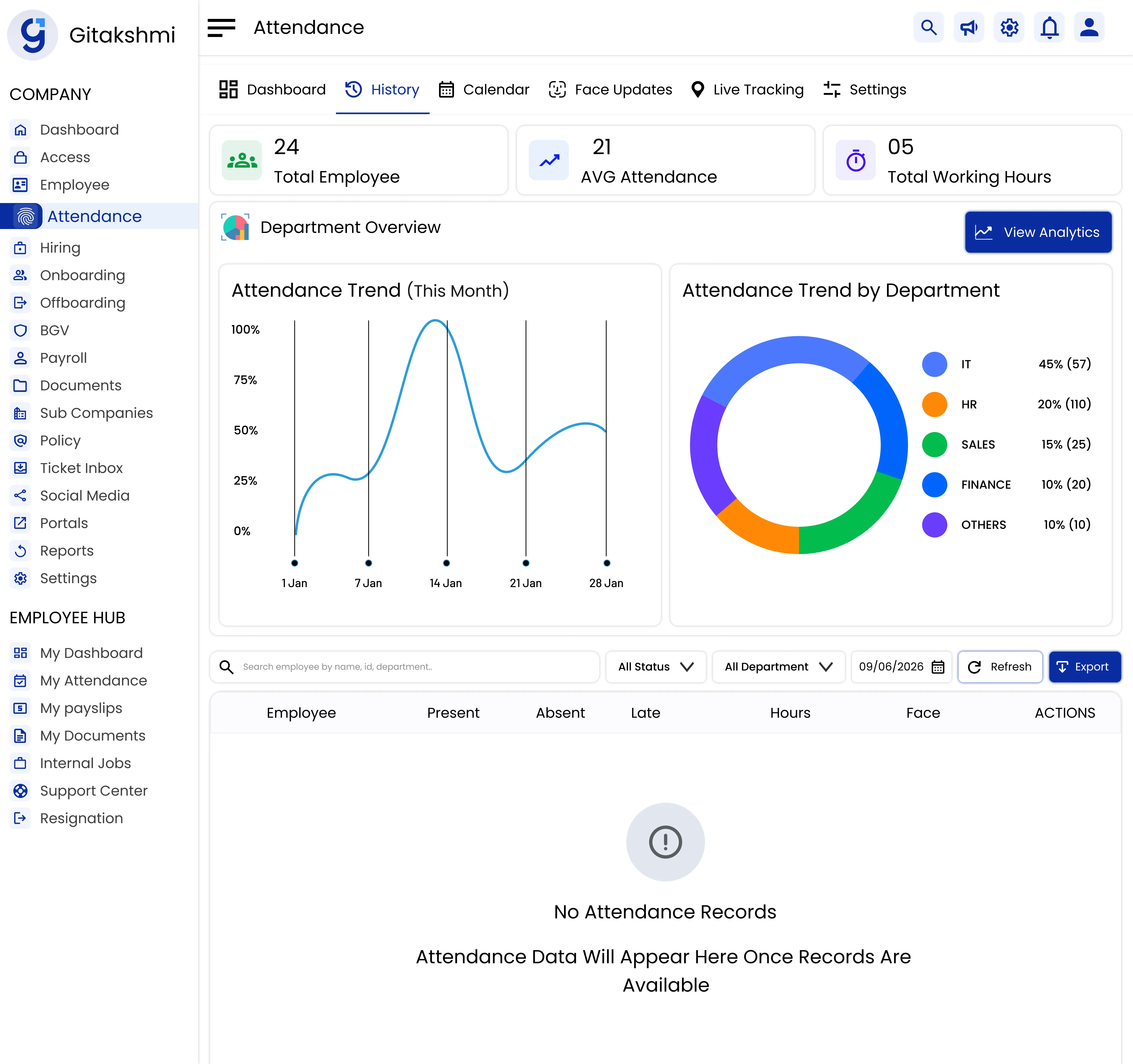Click the Reports icon in sidebar

pos(20,551)
